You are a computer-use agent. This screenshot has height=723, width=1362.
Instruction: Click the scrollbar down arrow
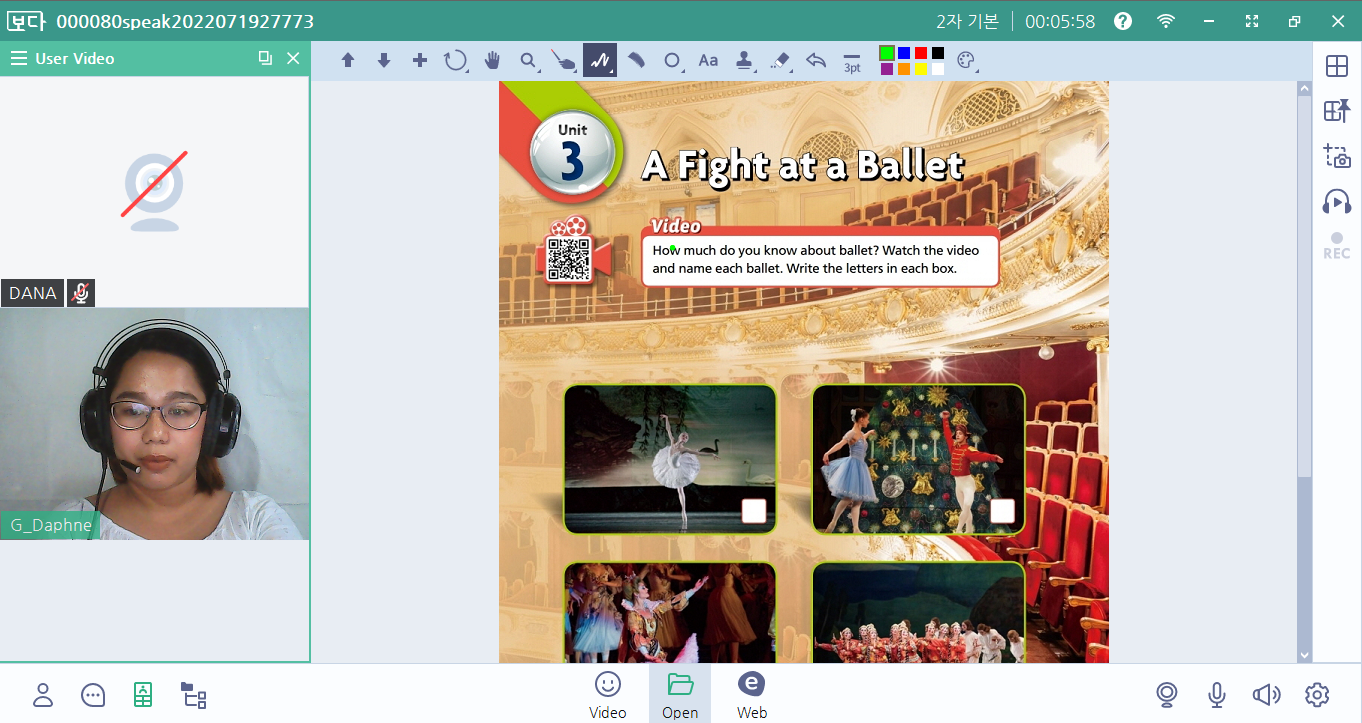(x=1304, y=655)
